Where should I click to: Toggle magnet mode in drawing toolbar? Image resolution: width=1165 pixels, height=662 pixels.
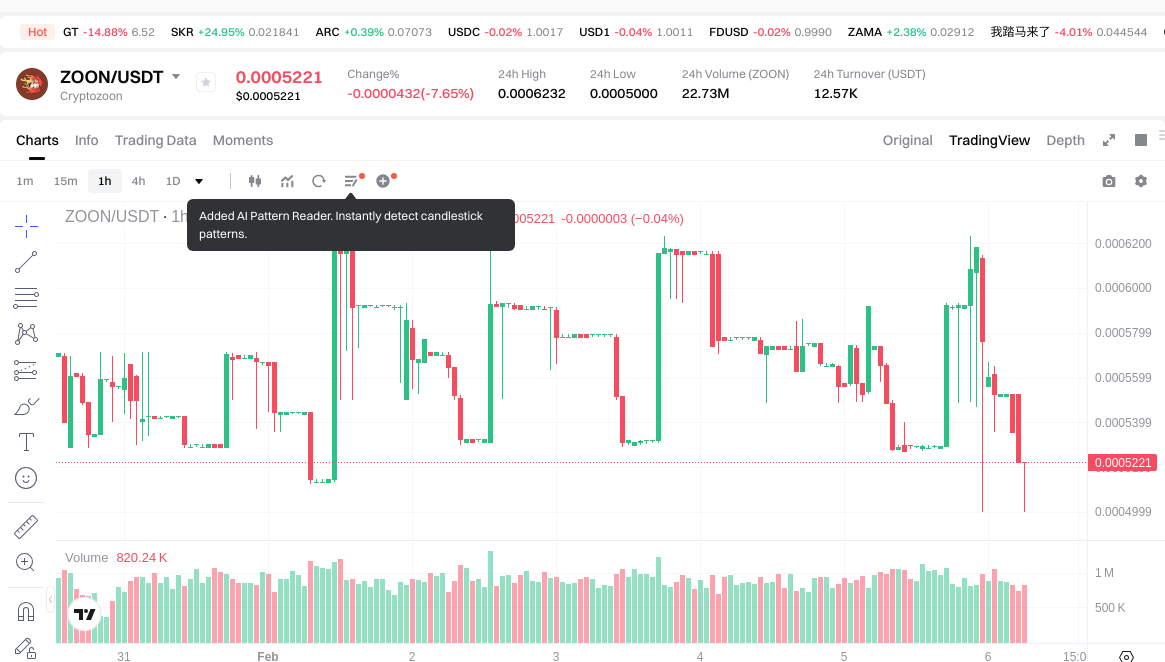(x=26, y=611)
